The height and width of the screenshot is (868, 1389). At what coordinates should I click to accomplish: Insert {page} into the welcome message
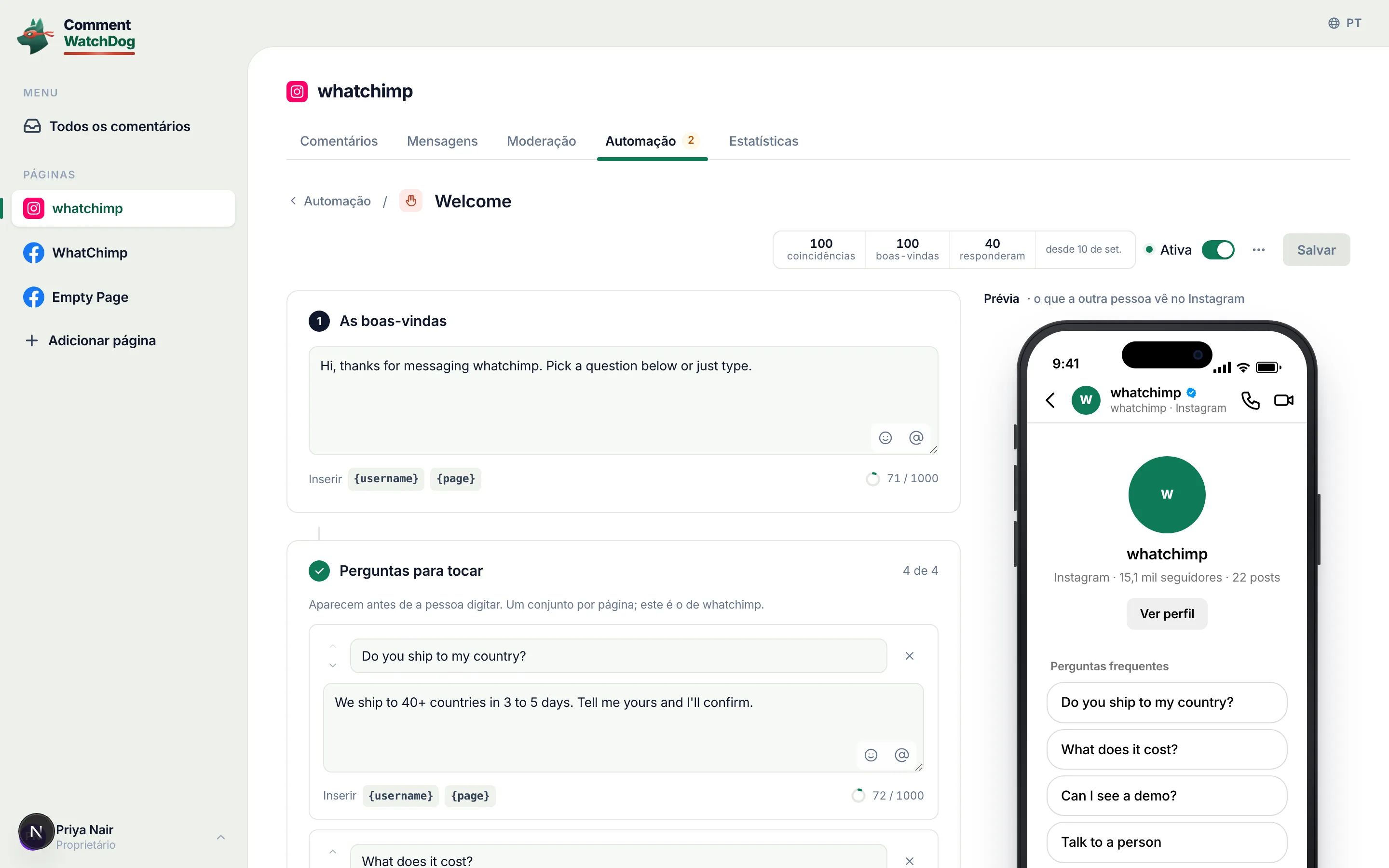pyautogui.click(x=456, y=479)
